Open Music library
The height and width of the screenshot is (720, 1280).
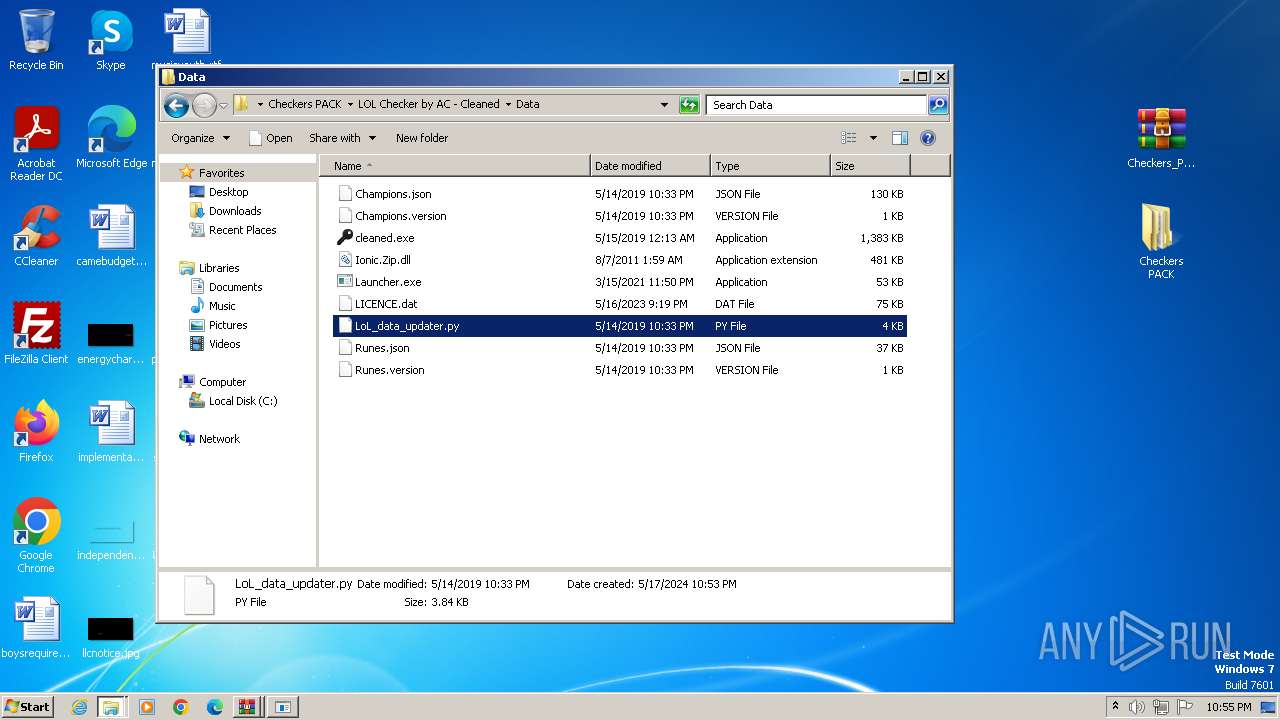pos(222,306)
